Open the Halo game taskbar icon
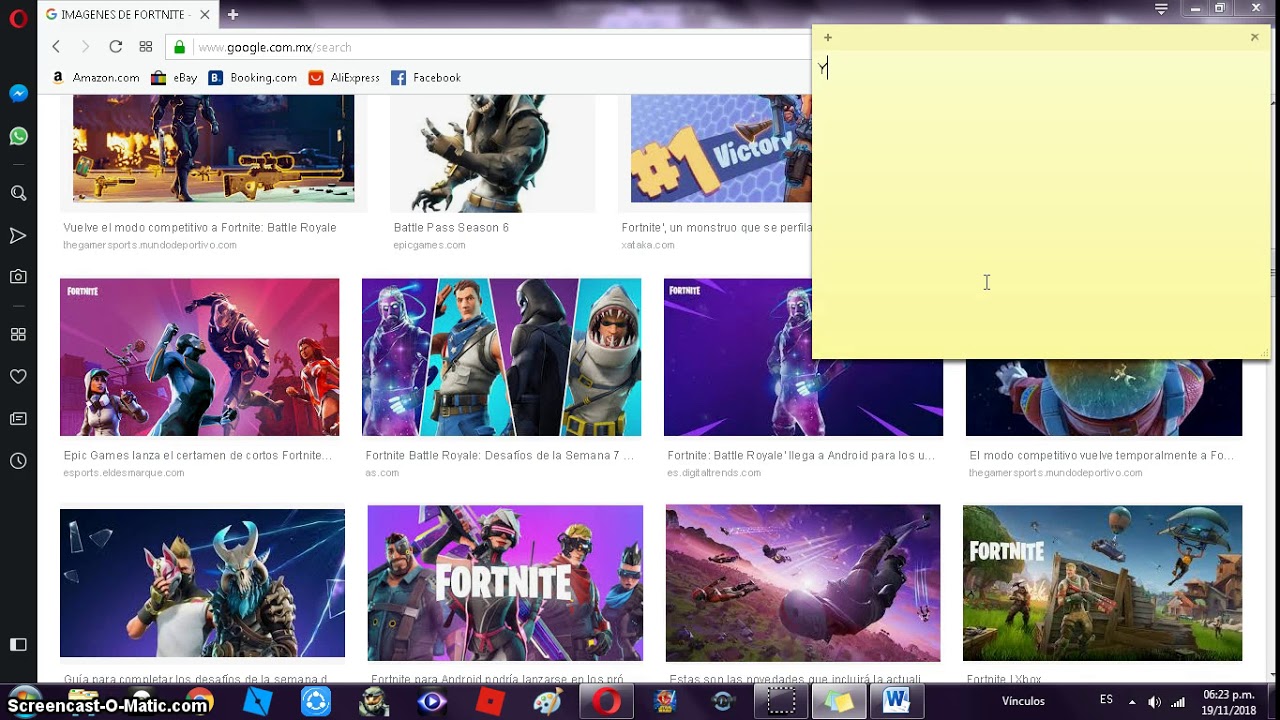Screen dimensions: 1280x720 pyautogui.click(x=374, y=701)
